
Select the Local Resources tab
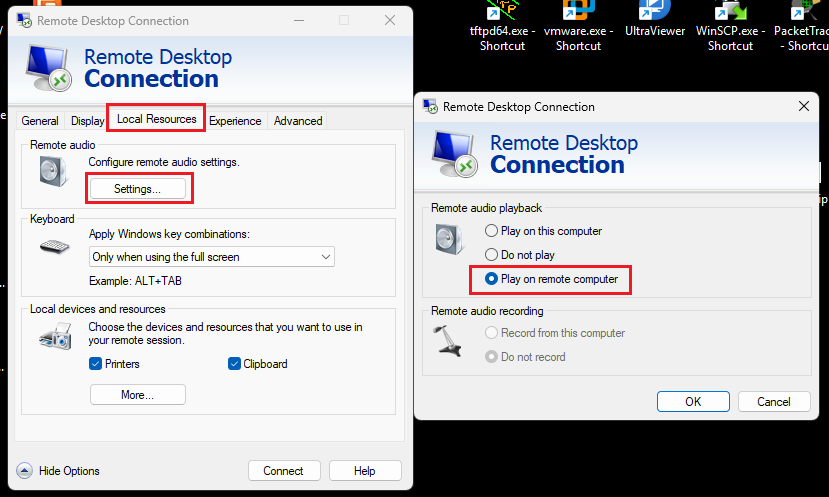[x=156, y=119]
